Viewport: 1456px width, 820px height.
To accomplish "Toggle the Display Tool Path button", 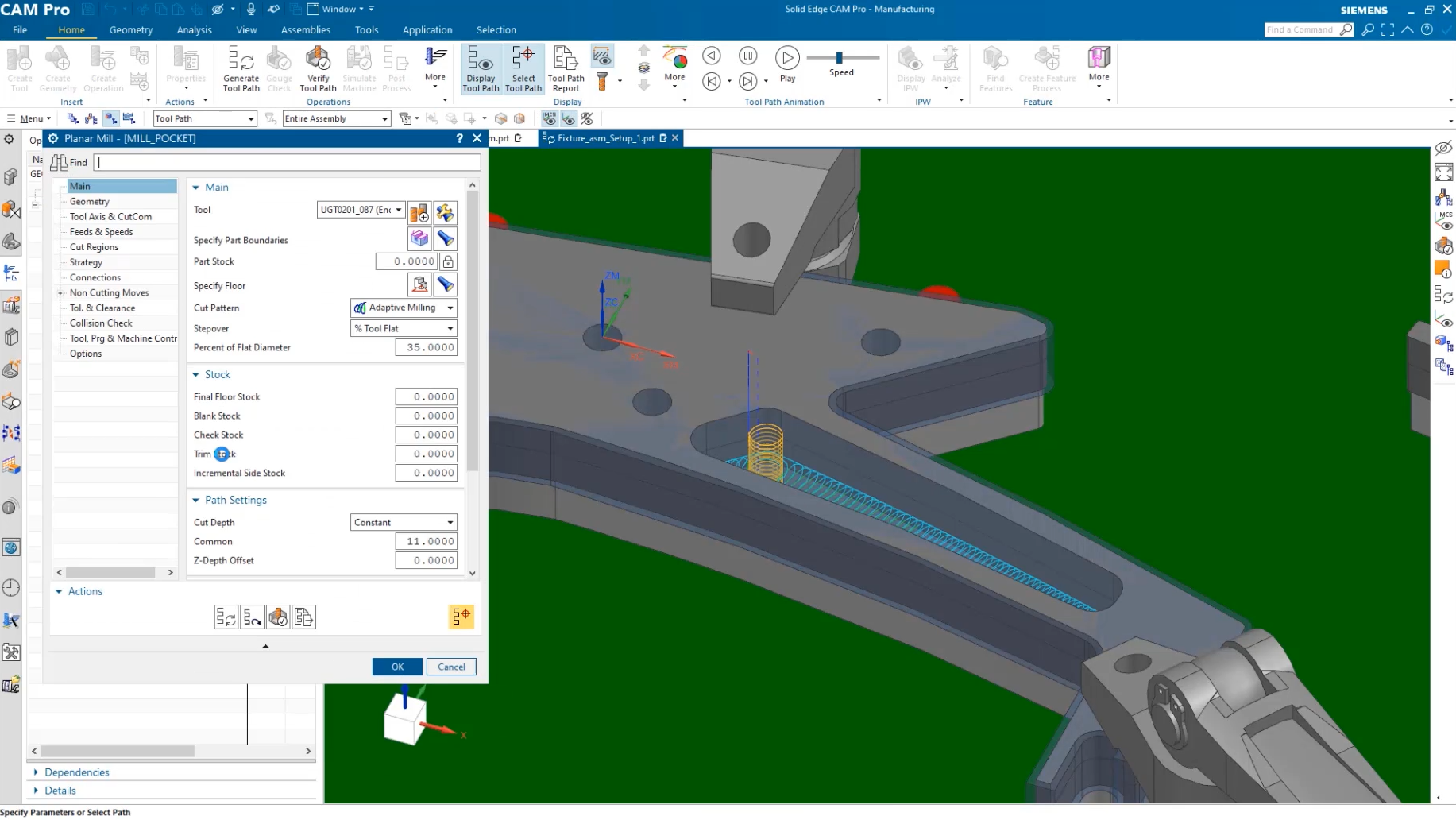I will (481, 68).
